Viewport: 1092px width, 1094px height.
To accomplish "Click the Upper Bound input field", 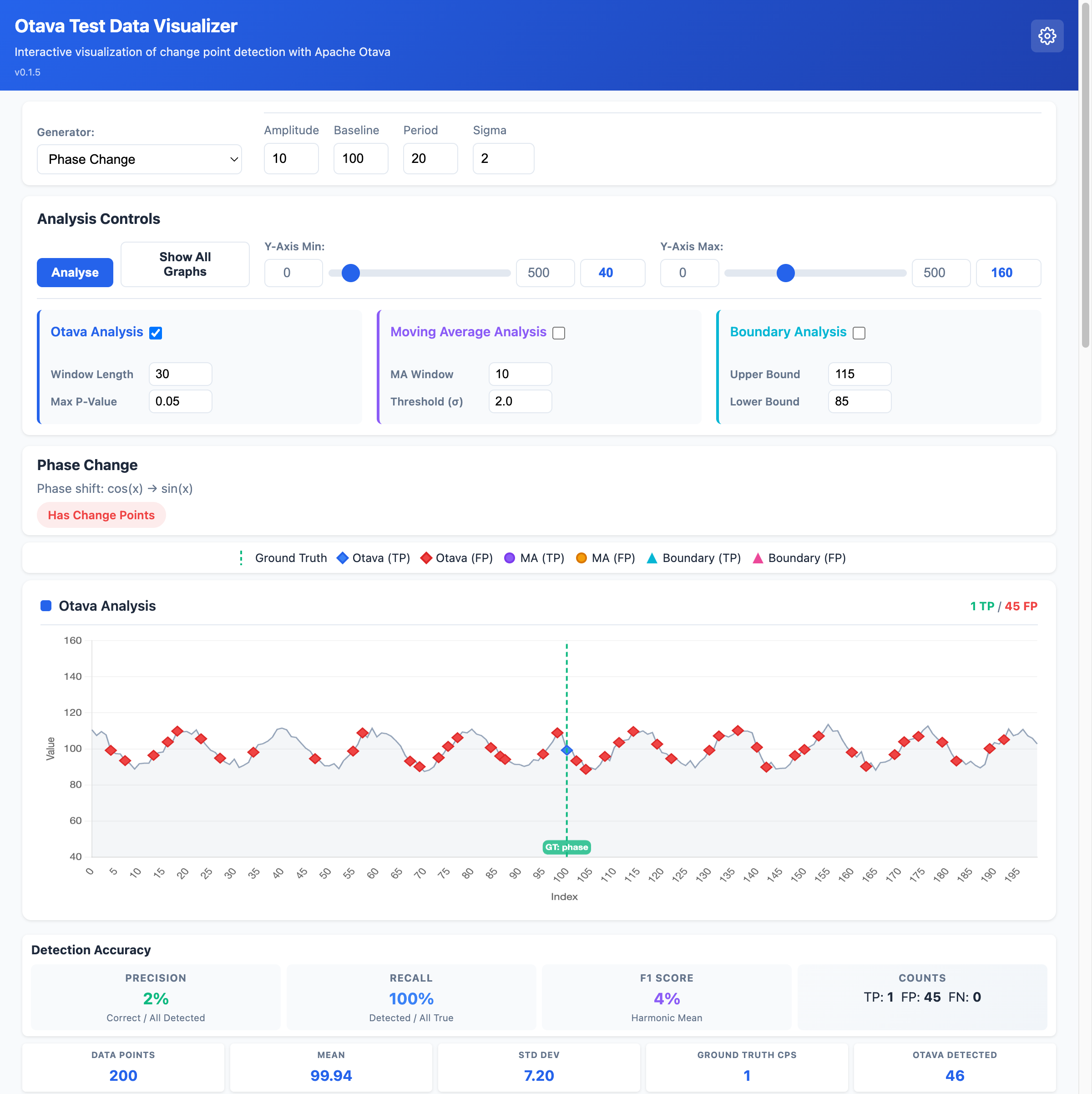I will pos(859,374).
